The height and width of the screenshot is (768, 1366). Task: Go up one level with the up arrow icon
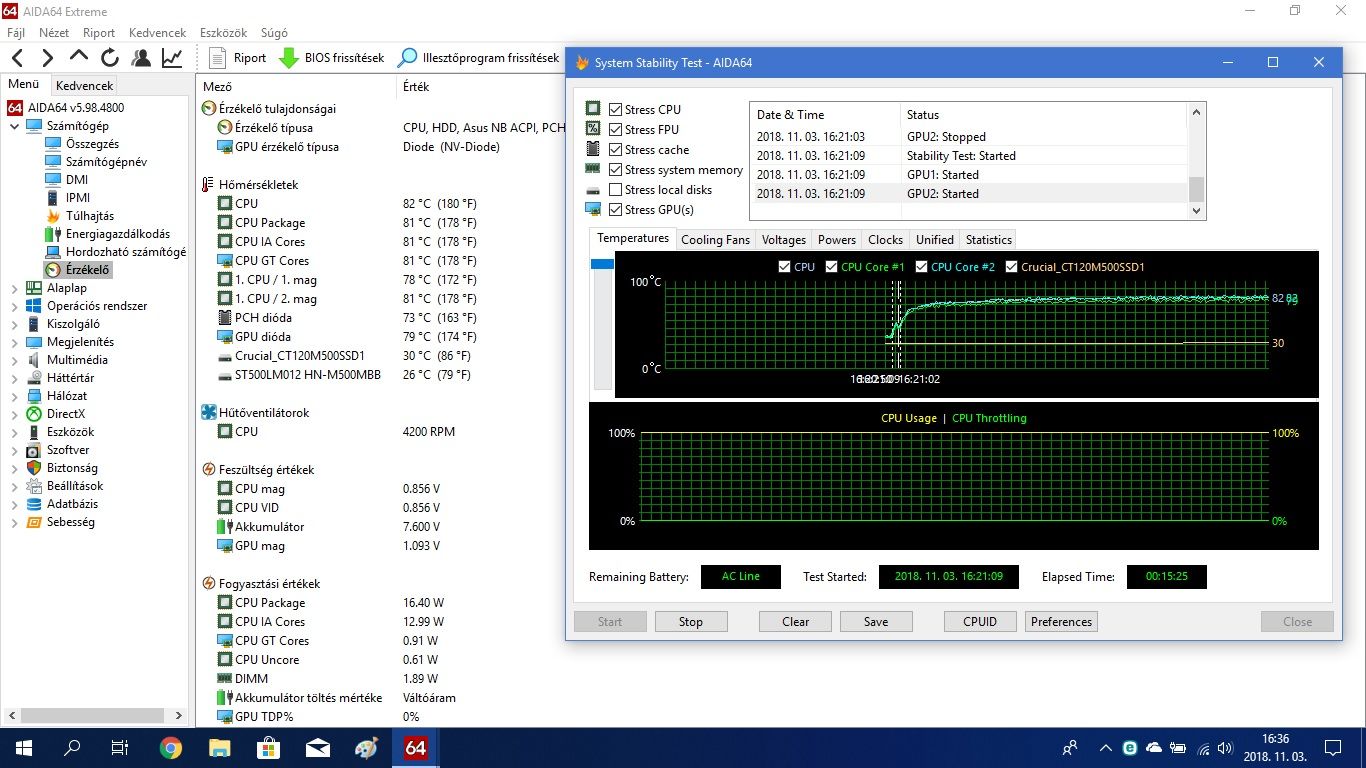pyautogui.click(x=78, y=58)
